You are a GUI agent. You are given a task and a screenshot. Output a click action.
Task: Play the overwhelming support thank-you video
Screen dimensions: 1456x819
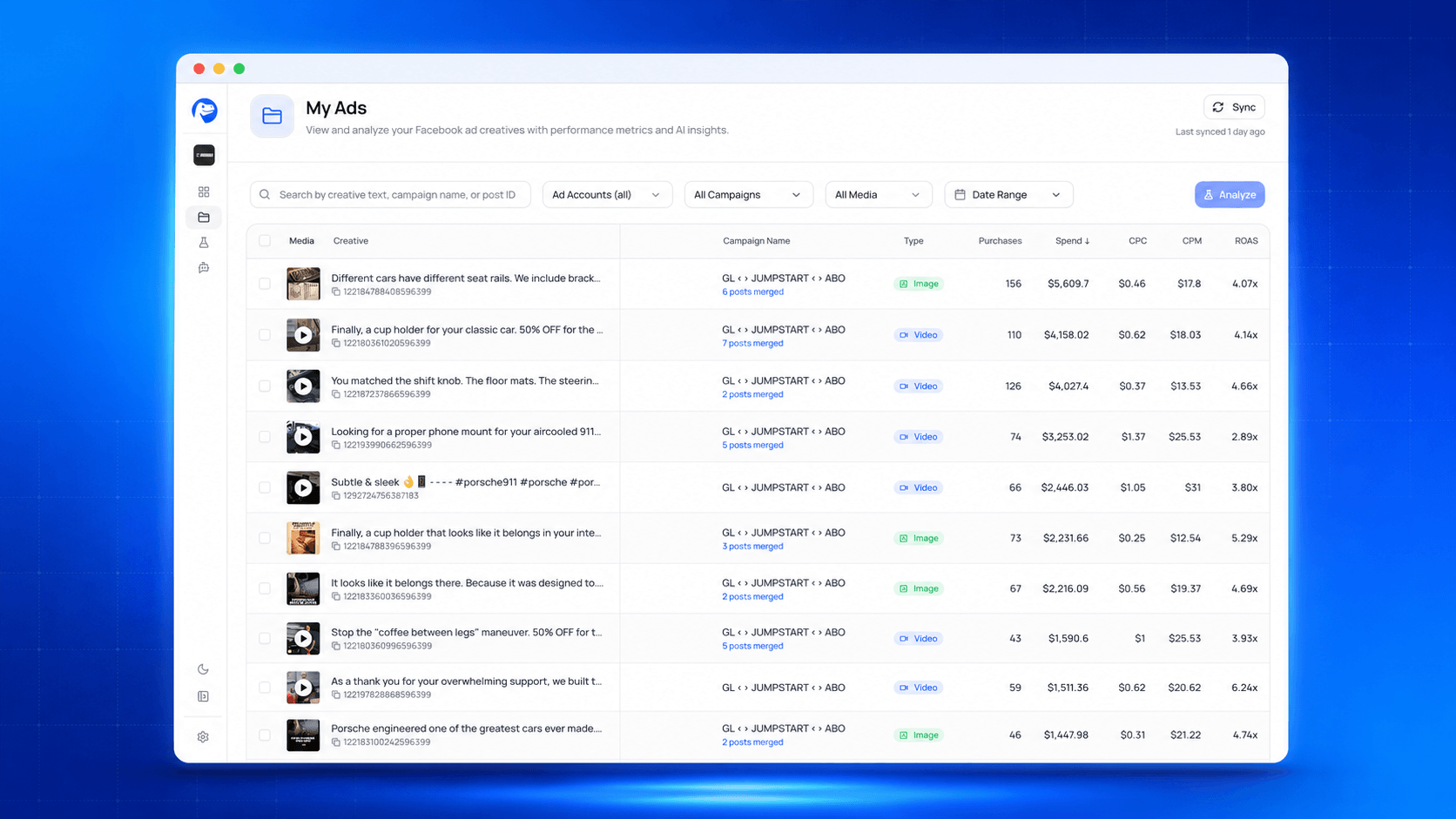point(303,688)
